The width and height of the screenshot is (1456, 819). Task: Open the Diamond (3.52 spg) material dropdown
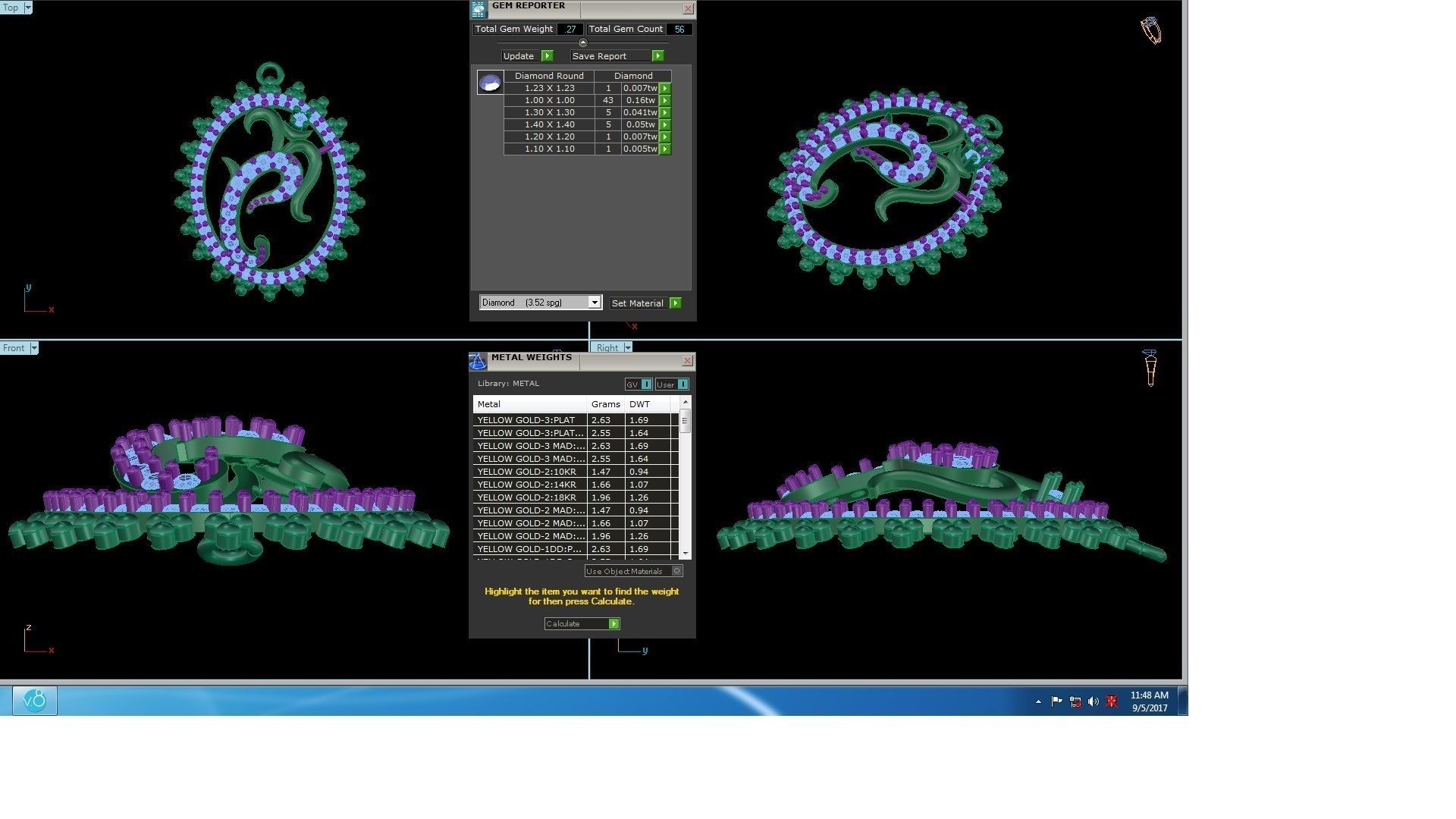point(595,303)
